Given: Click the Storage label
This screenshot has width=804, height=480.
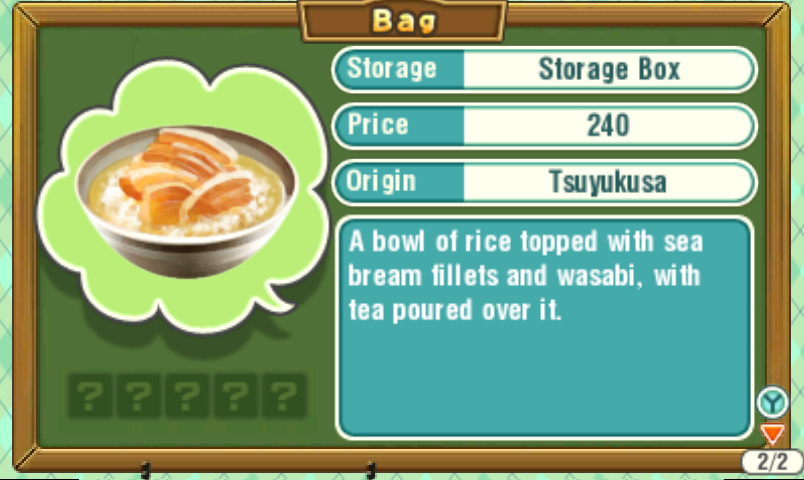Looking at the screenshot, I should [392, 68].
